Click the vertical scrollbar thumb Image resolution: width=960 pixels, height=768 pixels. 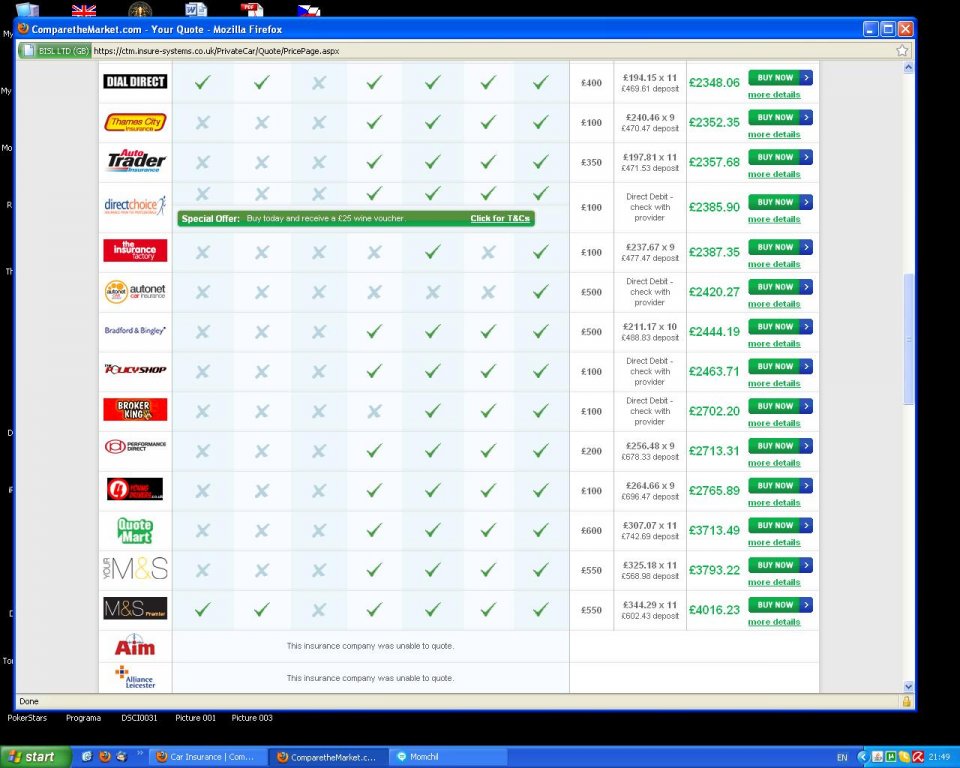point(908,339)
